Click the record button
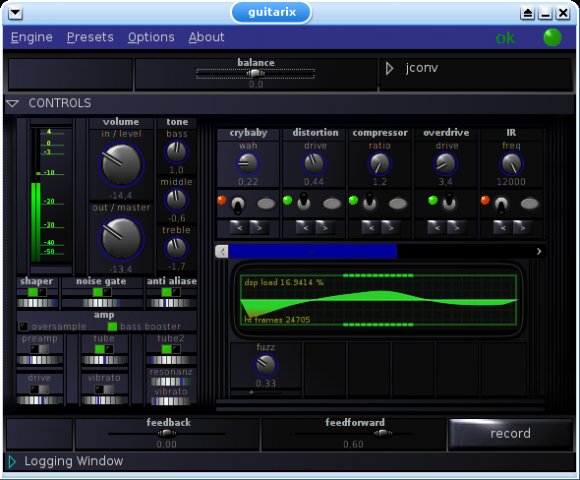Image resolution: width=580 pixels, height=480 pixels. (x=510, y=433)
